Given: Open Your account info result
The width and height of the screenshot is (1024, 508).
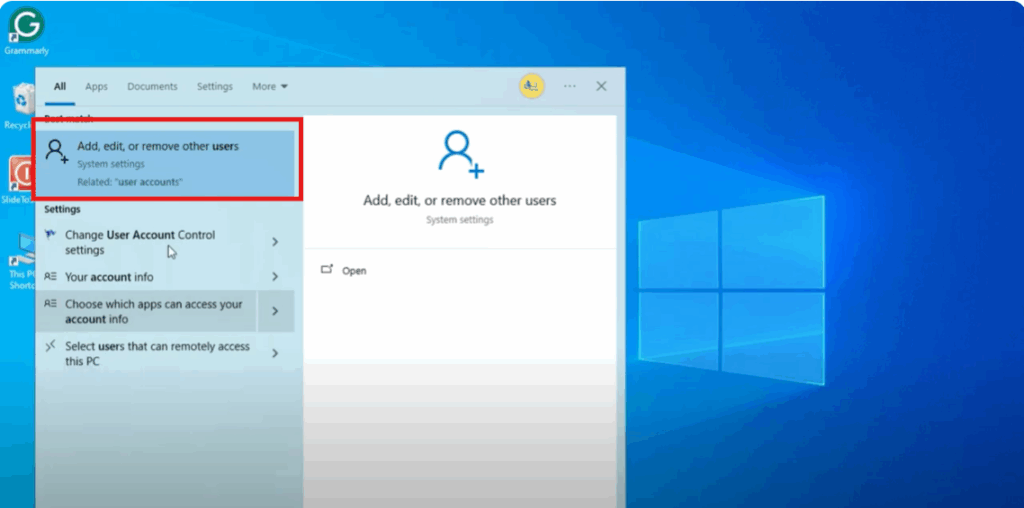Looking at the screenshot, I should click(146, 277).
